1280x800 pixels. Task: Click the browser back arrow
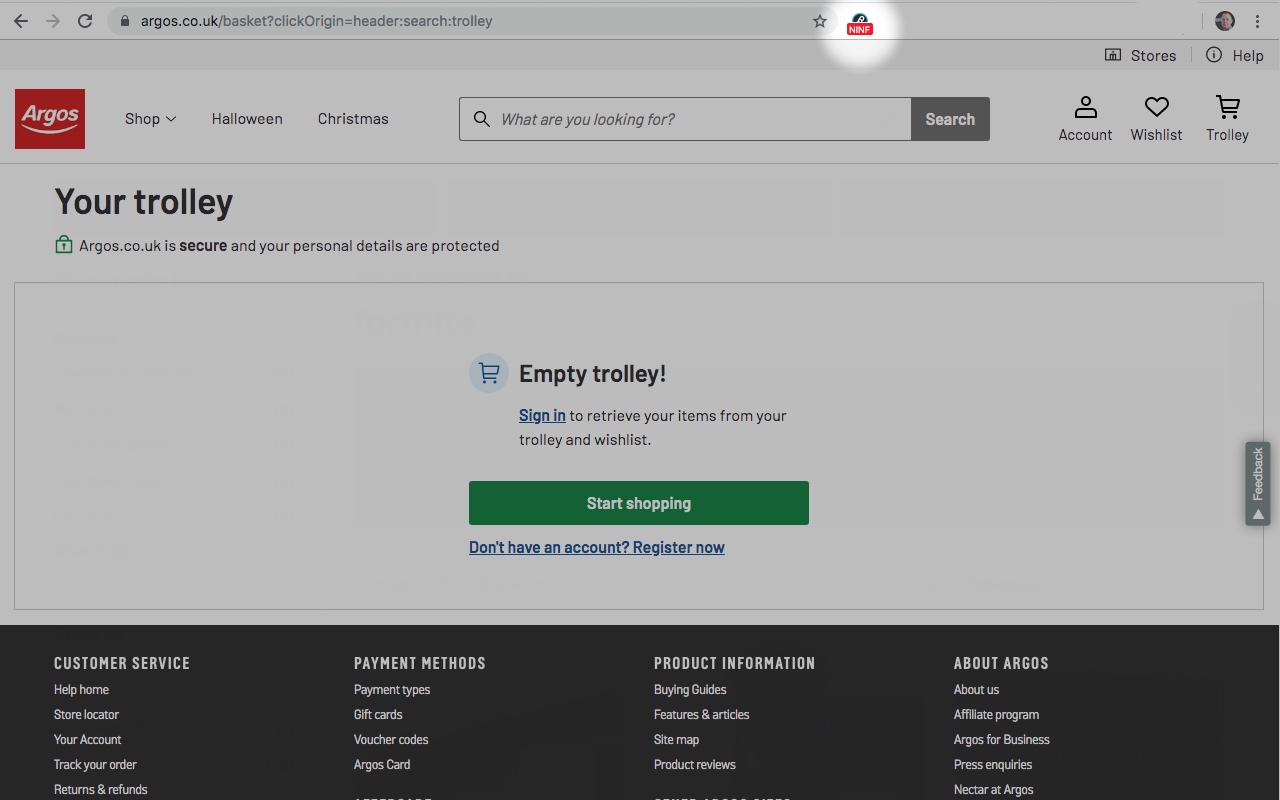tap(21, 21)
